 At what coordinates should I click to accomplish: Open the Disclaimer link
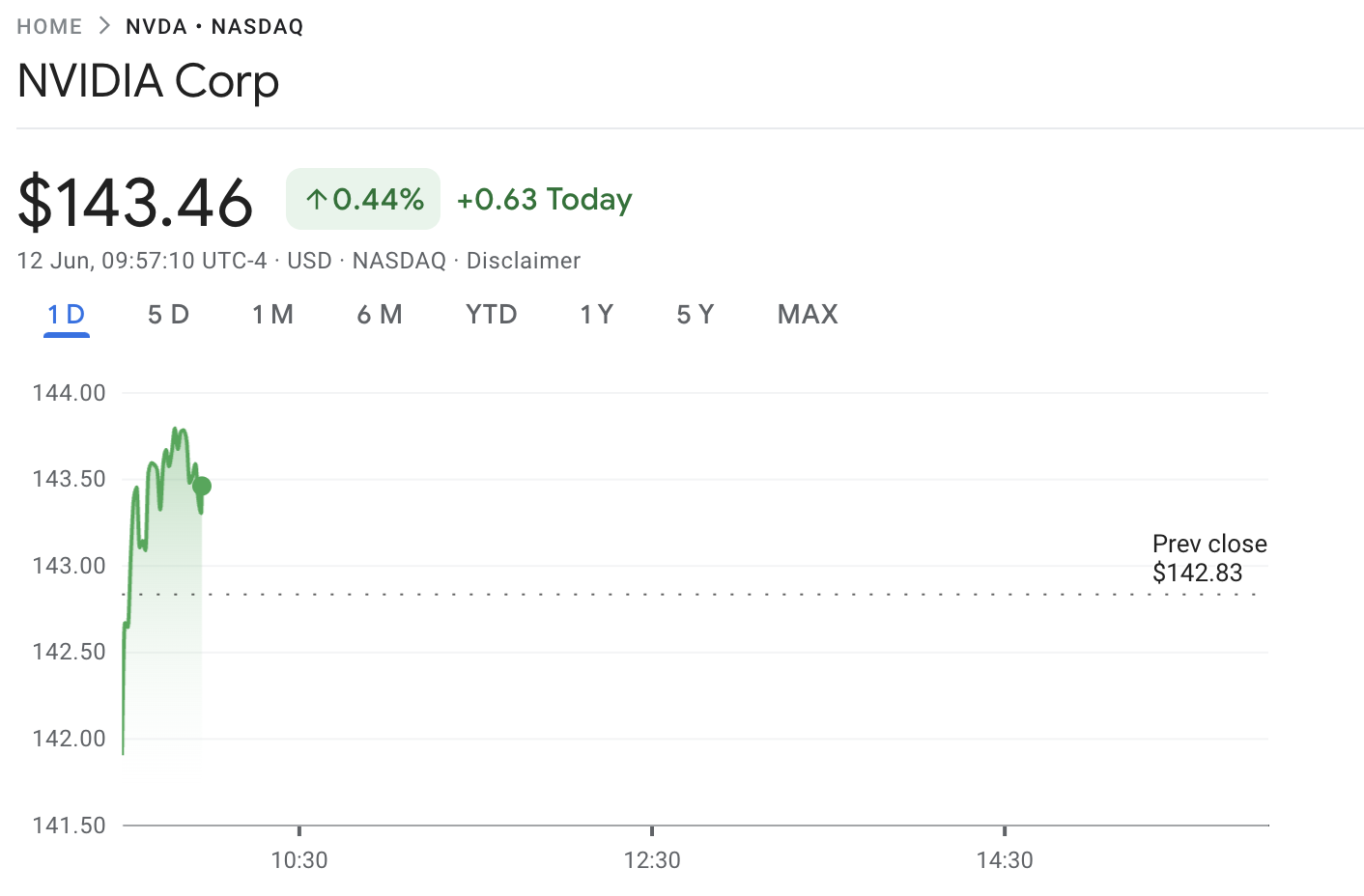coord(523,261)
